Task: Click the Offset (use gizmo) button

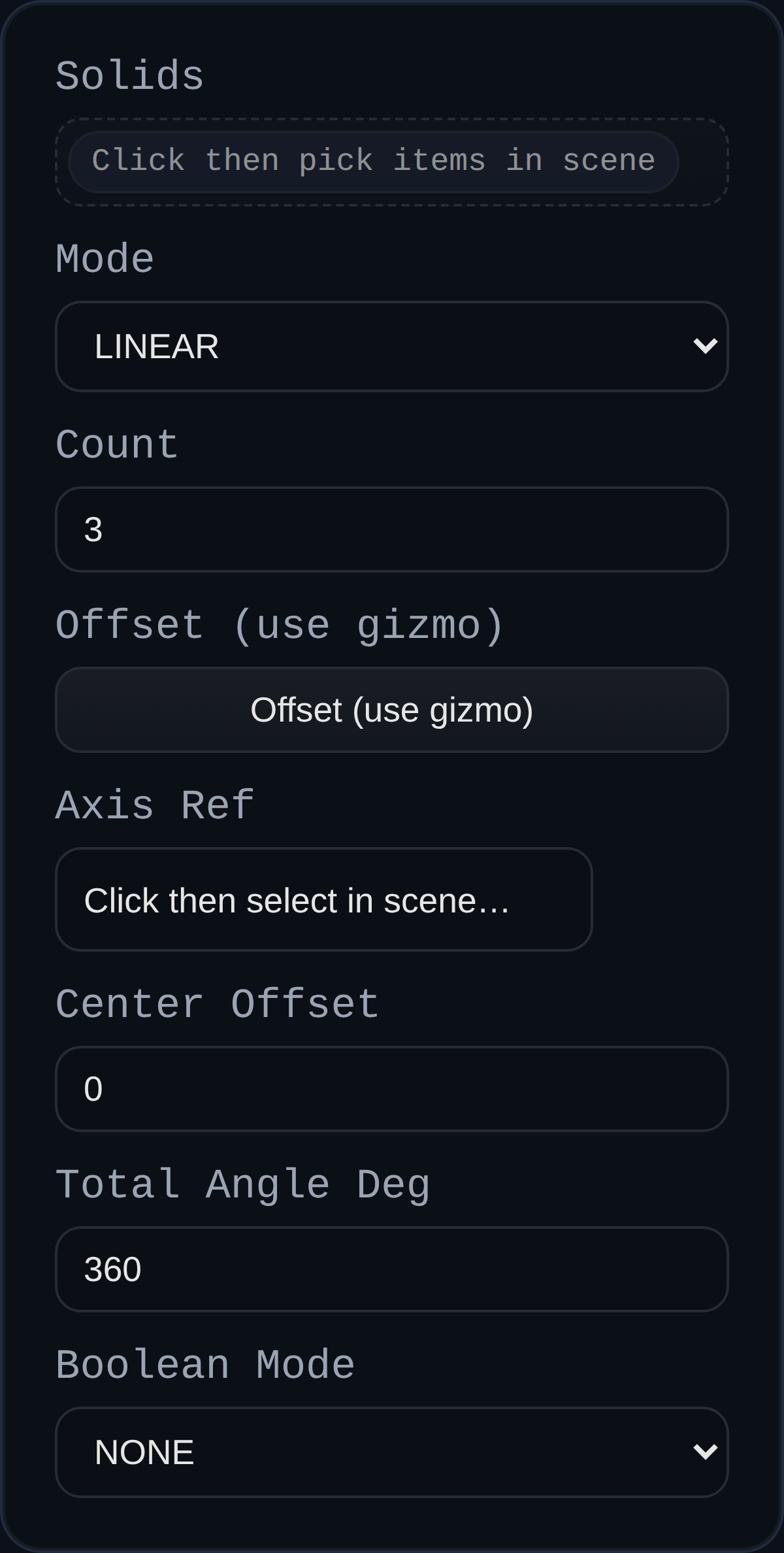Action: (392, 710)
